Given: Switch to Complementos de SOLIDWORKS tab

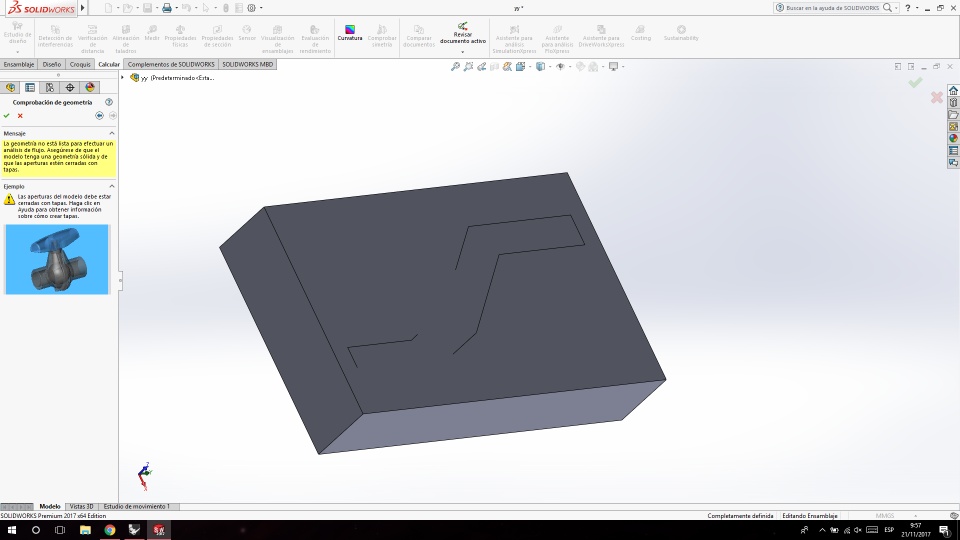Looking at the screenshot, I should click(x=171, y=64).
